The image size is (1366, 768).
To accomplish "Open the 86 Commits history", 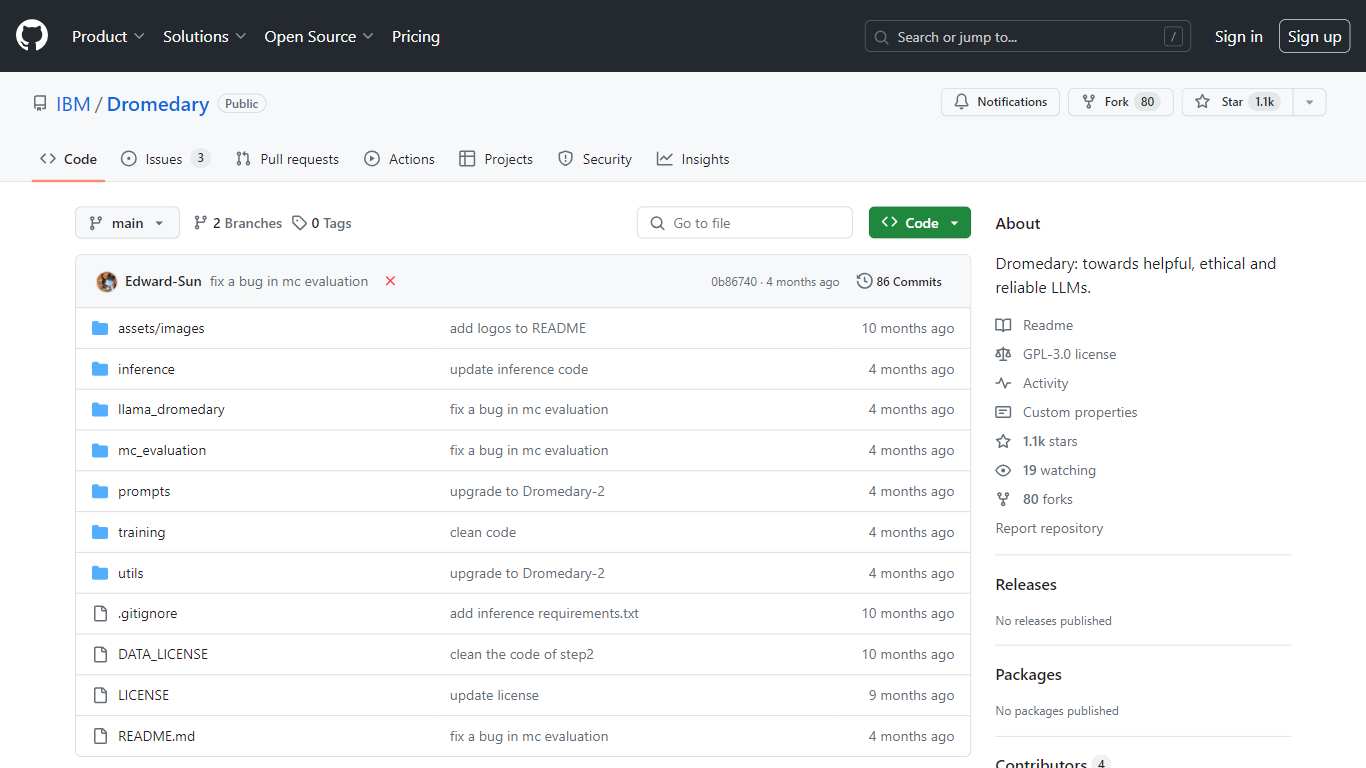I will pyautogui.click(x=899, y=282).
